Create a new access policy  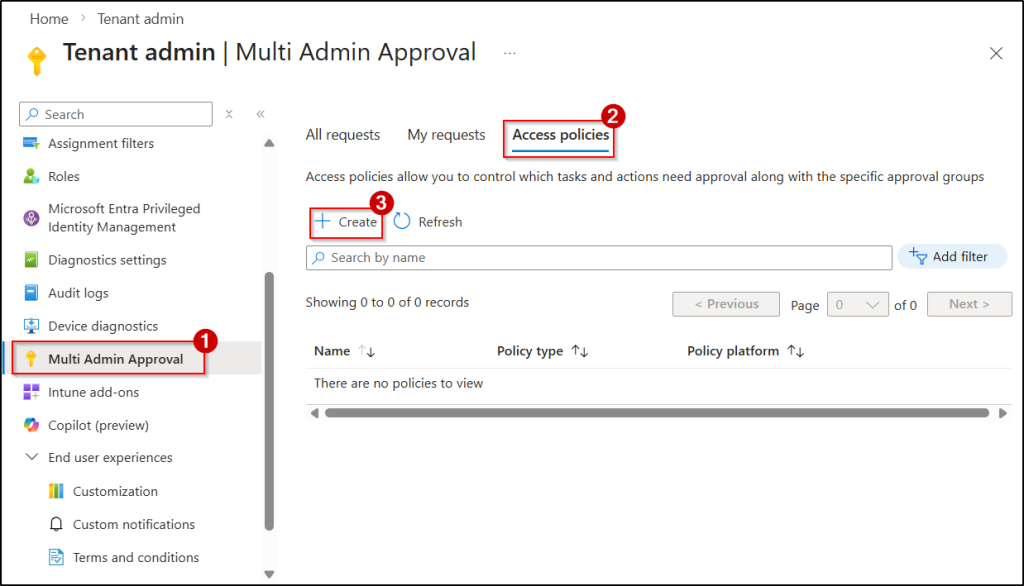(x=345, y=221)
